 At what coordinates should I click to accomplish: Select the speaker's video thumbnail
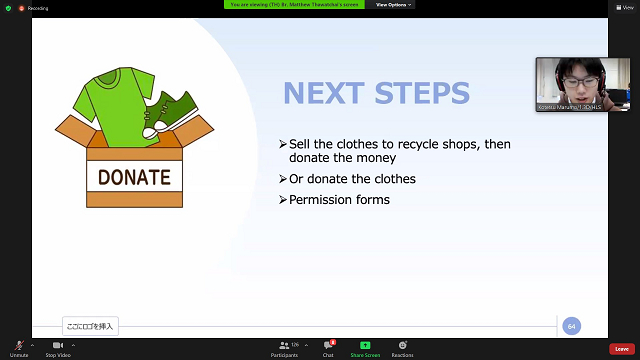pyautogui.click(x=583, y=84)
